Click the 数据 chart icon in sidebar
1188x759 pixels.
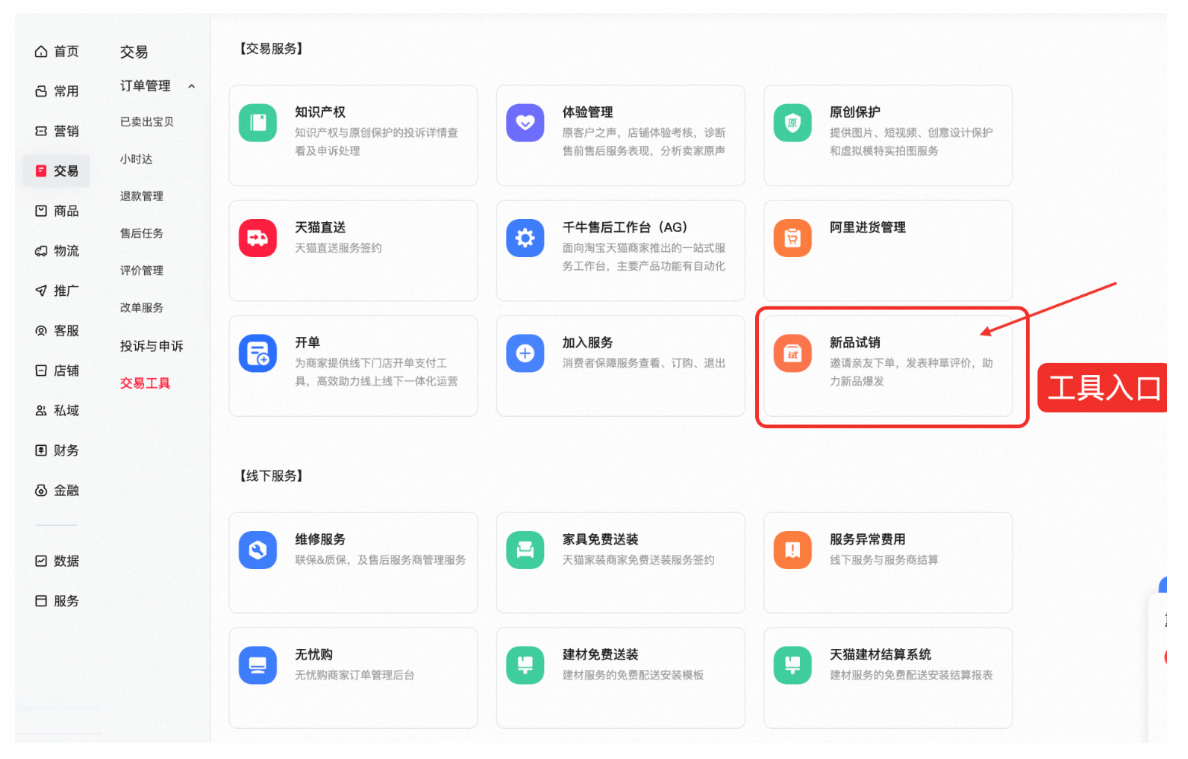pos(41,561)
